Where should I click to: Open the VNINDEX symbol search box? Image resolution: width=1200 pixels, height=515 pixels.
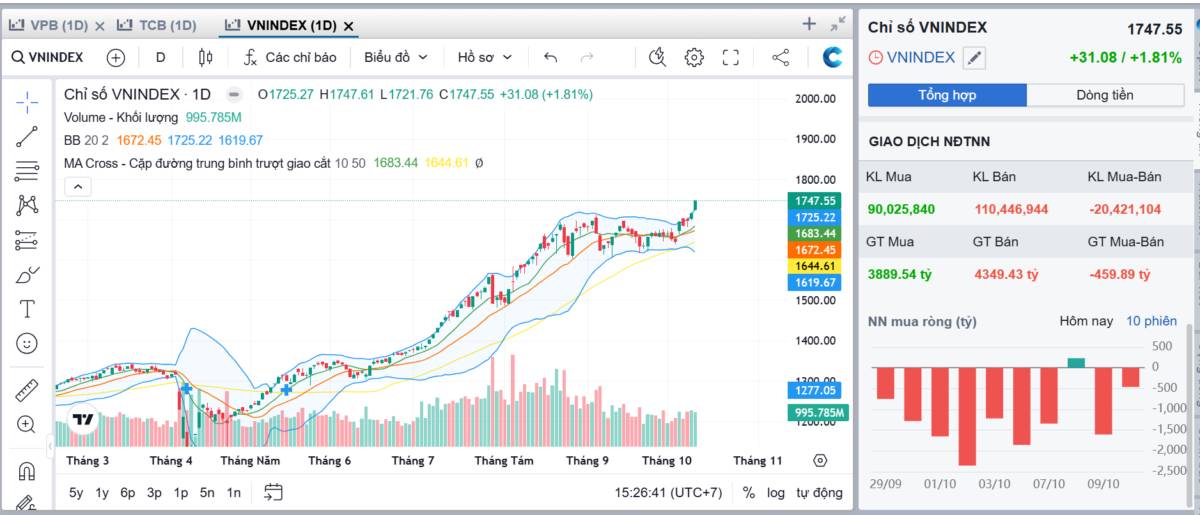[x=48, y=58]
